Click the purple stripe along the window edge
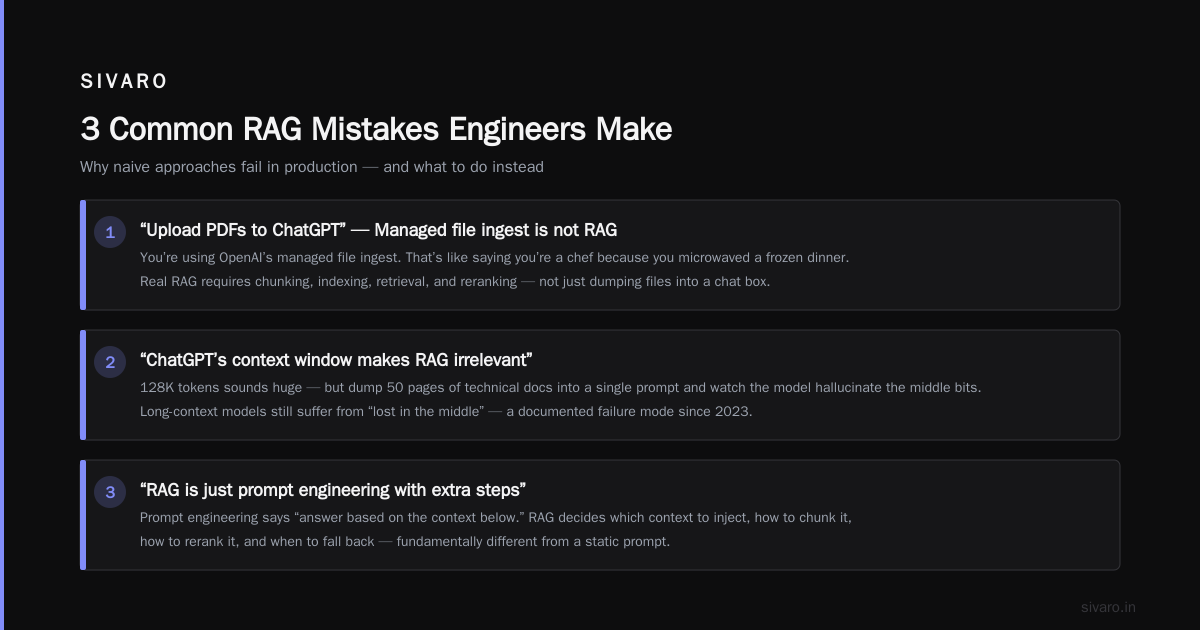The image size is (1200, 630). (2, 315)
